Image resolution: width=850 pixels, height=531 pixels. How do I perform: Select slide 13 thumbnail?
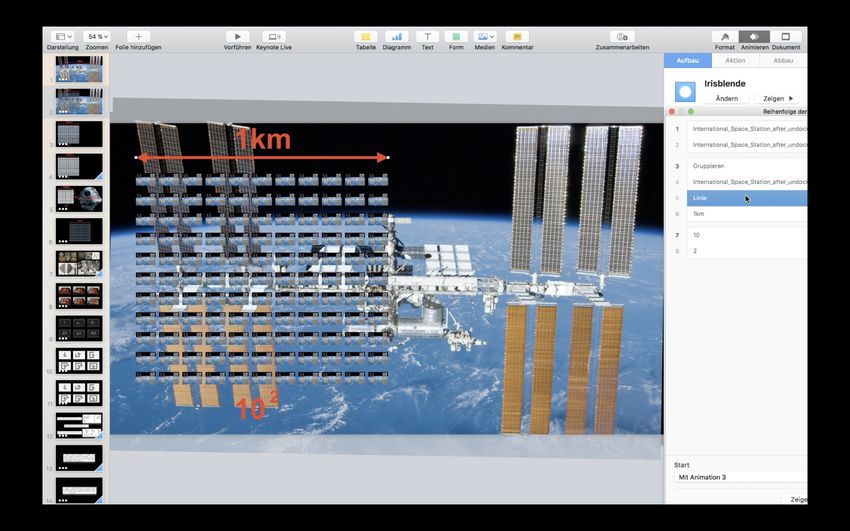pyautogui.click(x=79, y=458)
